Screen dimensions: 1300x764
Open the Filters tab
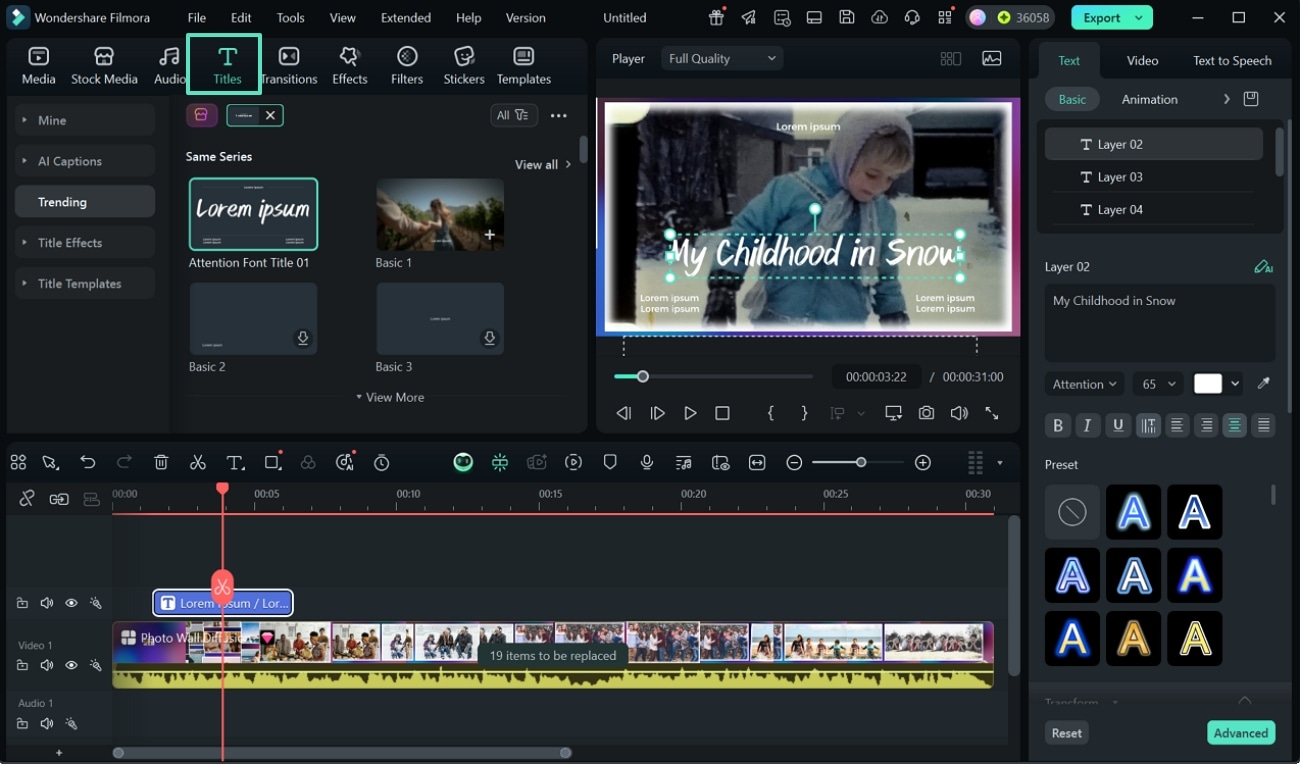407,66
